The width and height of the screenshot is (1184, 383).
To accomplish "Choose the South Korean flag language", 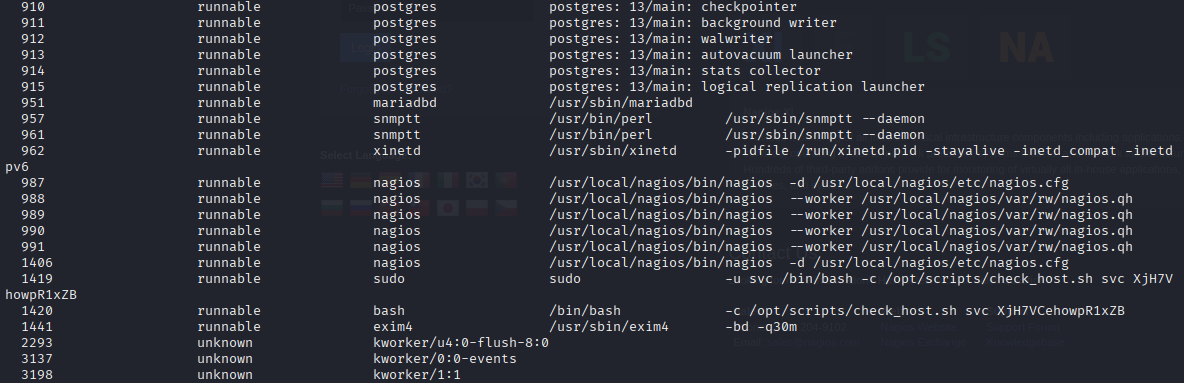I will pos(476,180).
